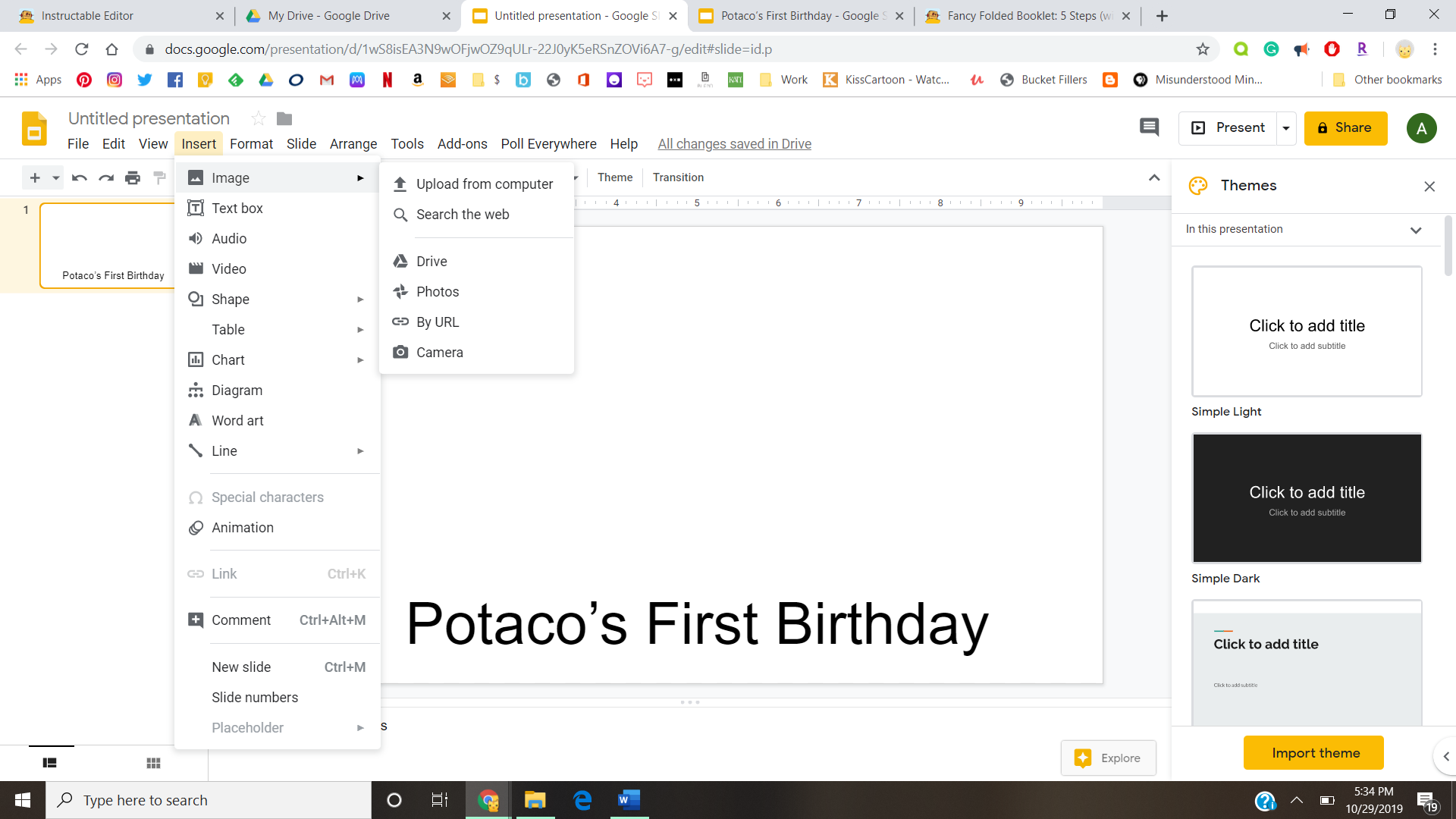Select the Text box option in Insert menu

pyautogui.click(x=237, y=208)
